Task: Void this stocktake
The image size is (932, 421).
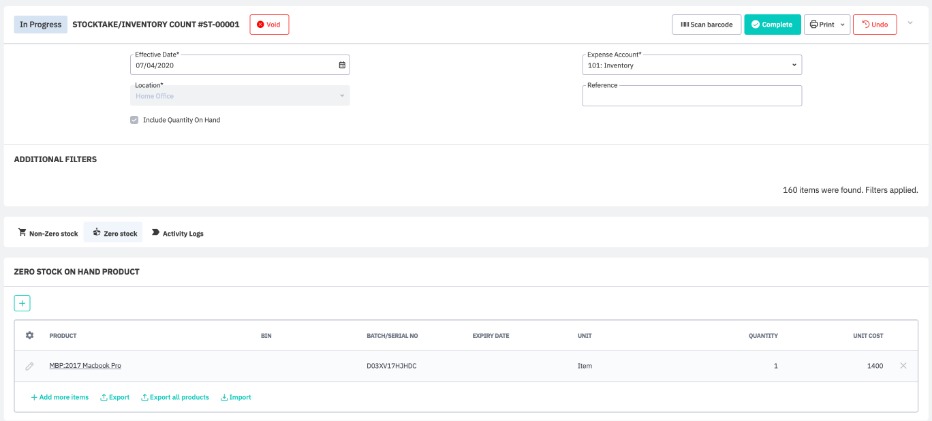Action: click(269, 24)
